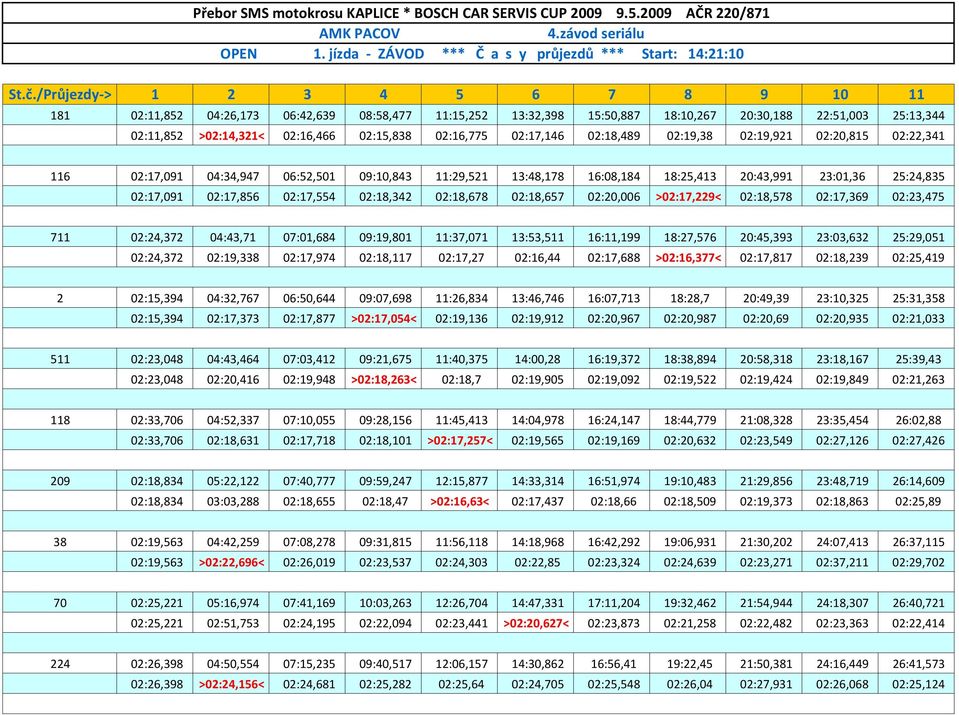Click cell with time '02:51,753'
This screenshot has width=959, height=715.
(x=231, y=623)
